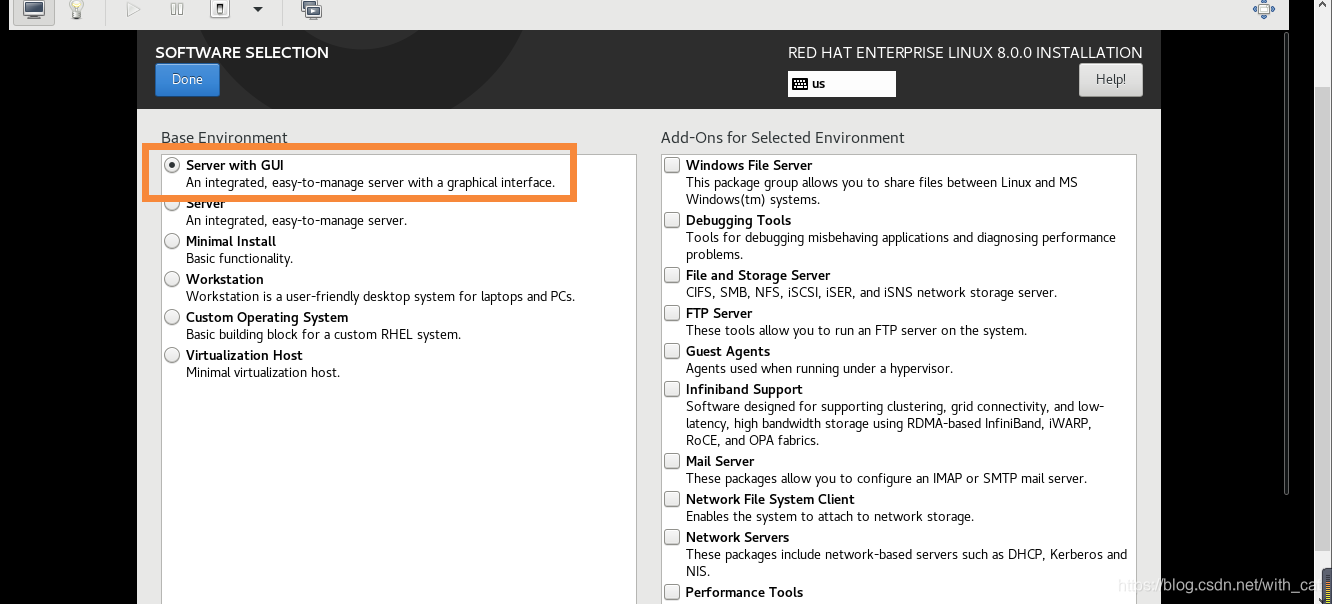Click the run virtual machine play icon
1332x604 pixels.
(x=134, y=10)
